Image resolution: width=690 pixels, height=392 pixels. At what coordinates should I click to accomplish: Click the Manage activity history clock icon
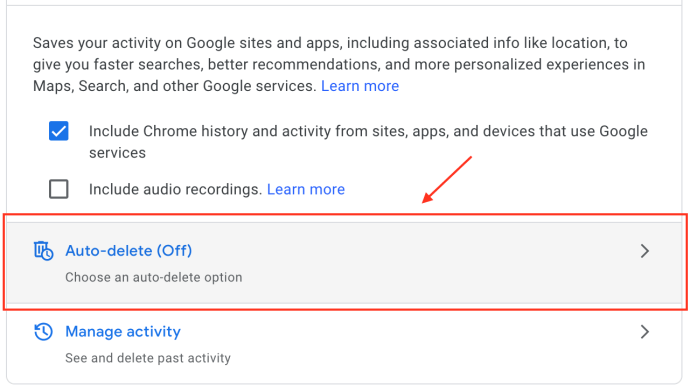click(x=44, y=331)
